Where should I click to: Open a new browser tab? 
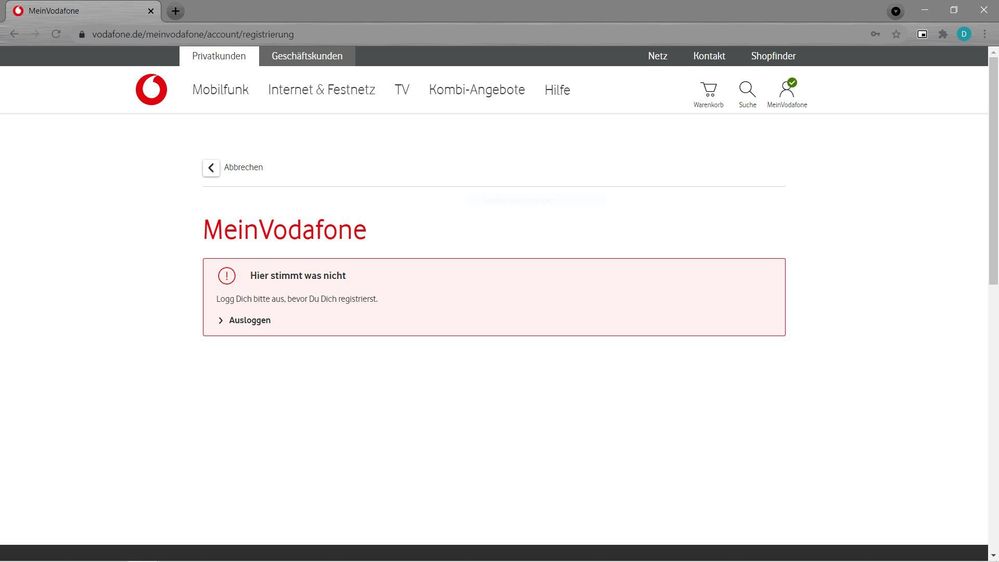175,11
